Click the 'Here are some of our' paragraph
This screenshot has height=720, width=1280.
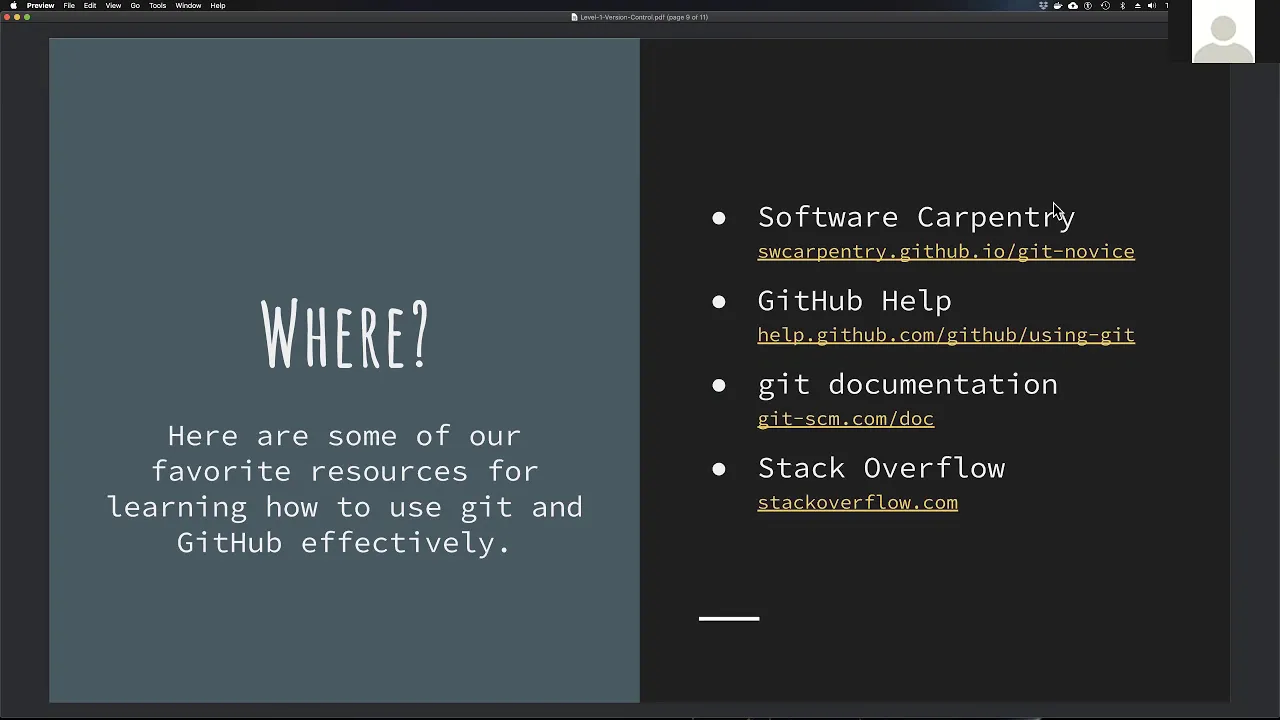tap(345, 489)
